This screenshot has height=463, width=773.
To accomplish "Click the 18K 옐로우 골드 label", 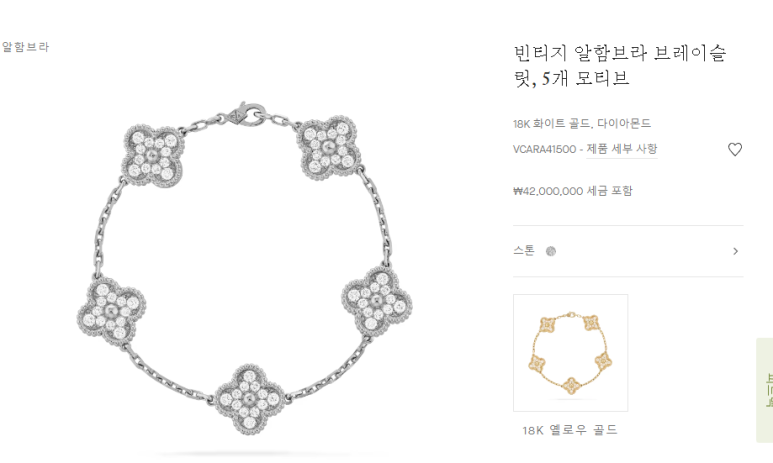I will [x=570, y=430].
